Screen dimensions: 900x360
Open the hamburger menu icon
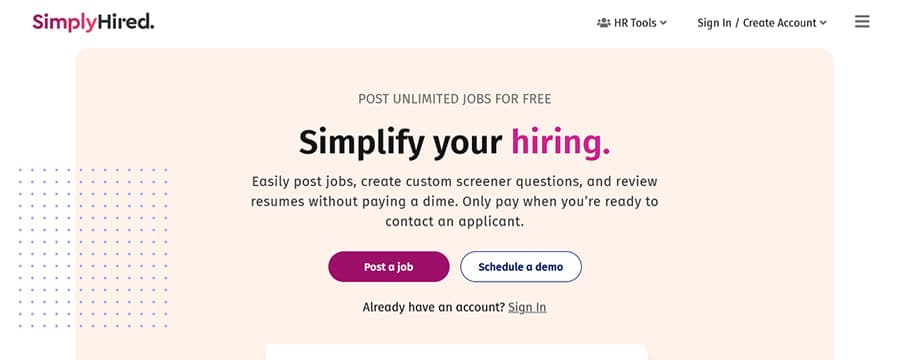(862, 22)
